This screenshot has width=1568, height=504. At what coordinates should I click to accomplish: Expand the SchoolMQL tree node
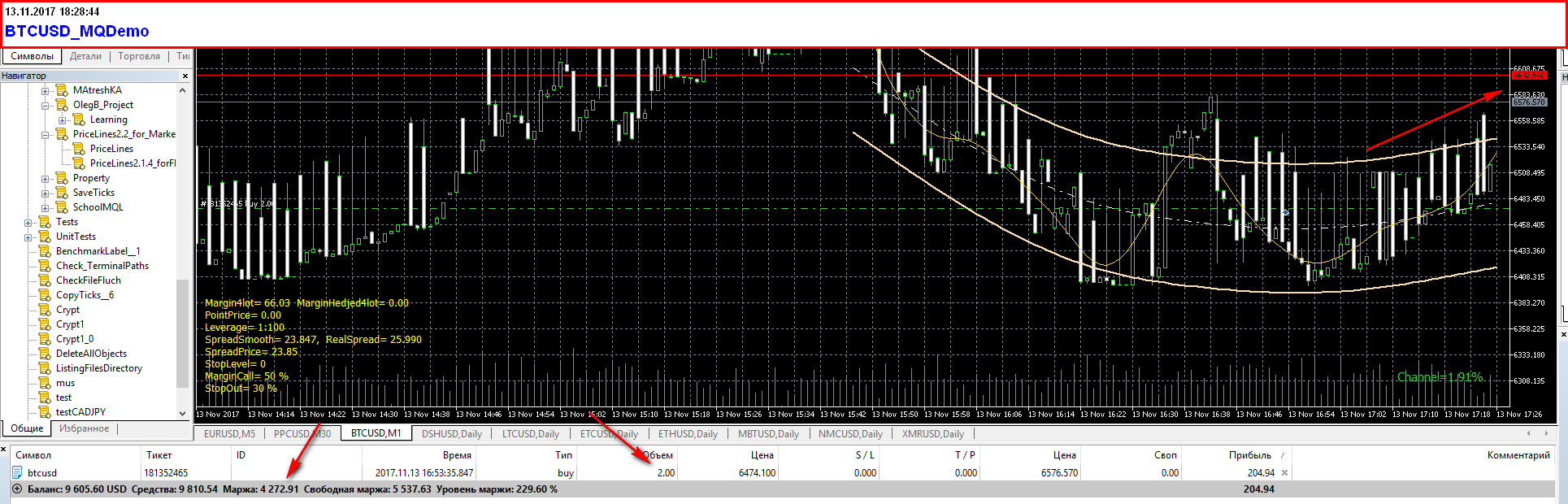coord(46,207)
